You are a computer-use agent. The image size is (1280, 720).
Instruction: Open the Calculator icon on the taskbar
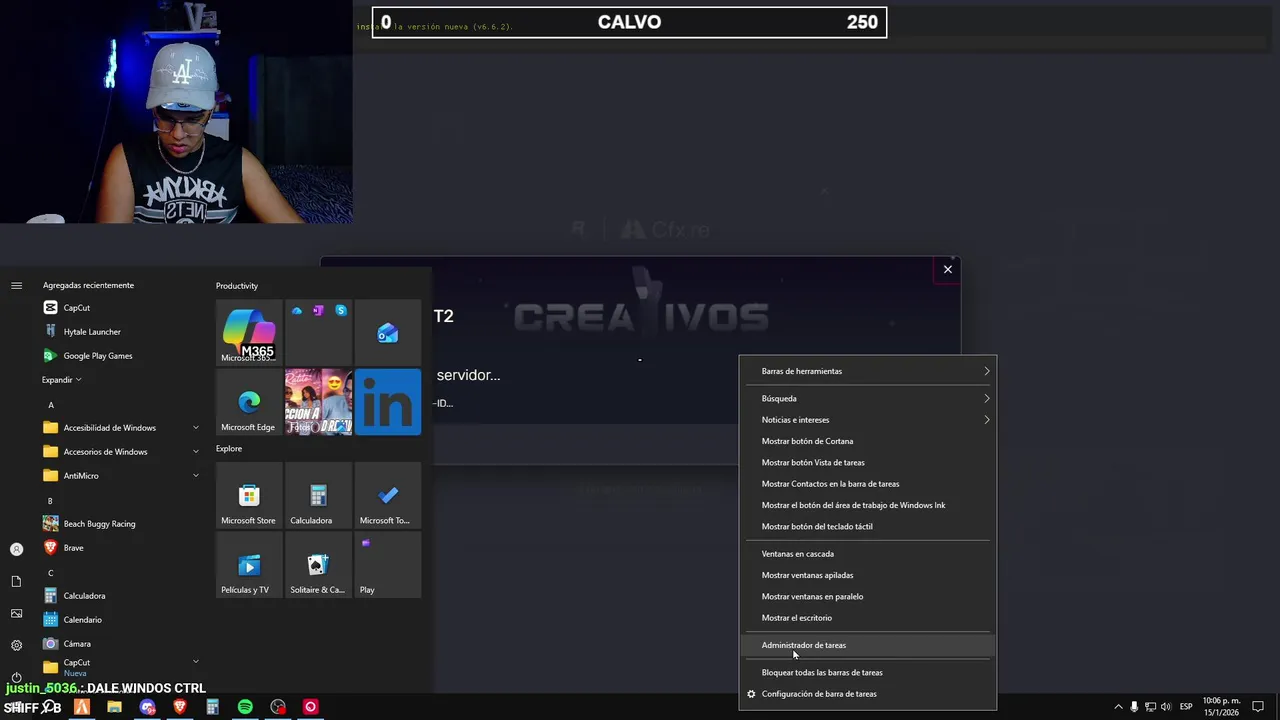click(x=212, y=707)
